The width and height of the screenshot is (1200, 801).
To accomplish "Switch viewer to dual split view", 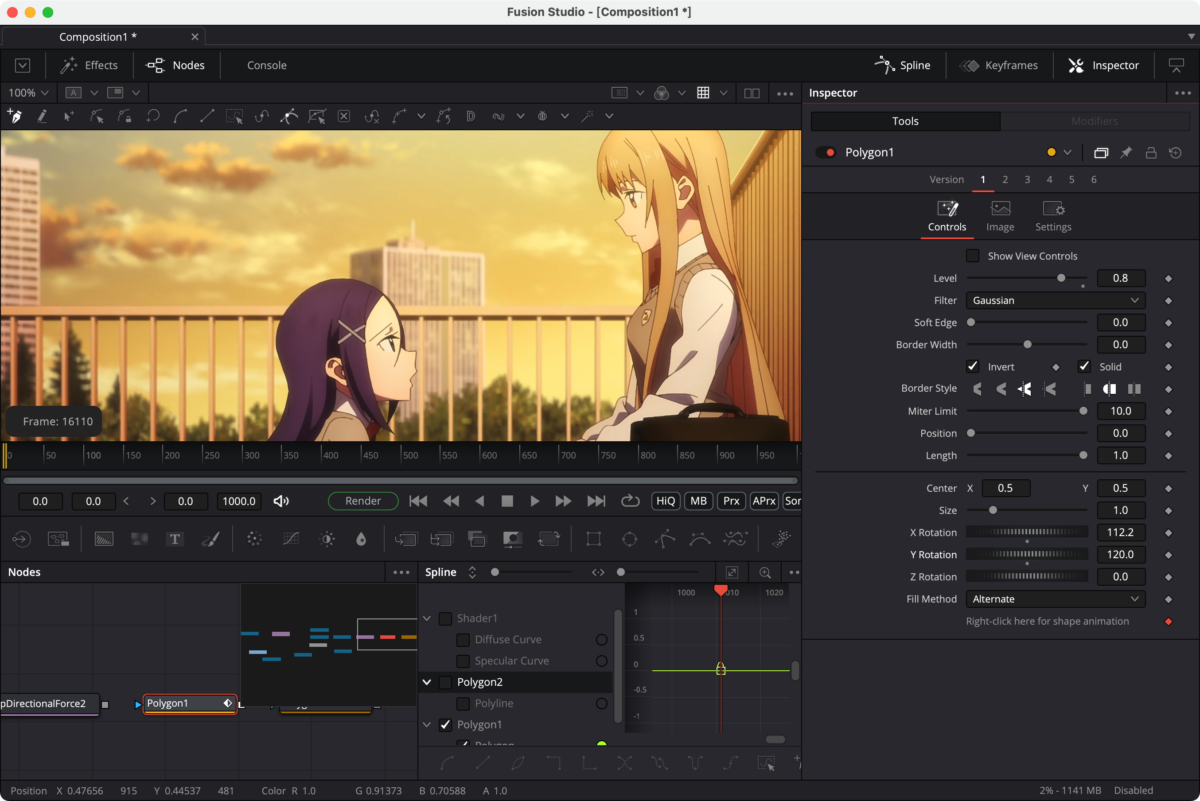I will tap(752, 93).
